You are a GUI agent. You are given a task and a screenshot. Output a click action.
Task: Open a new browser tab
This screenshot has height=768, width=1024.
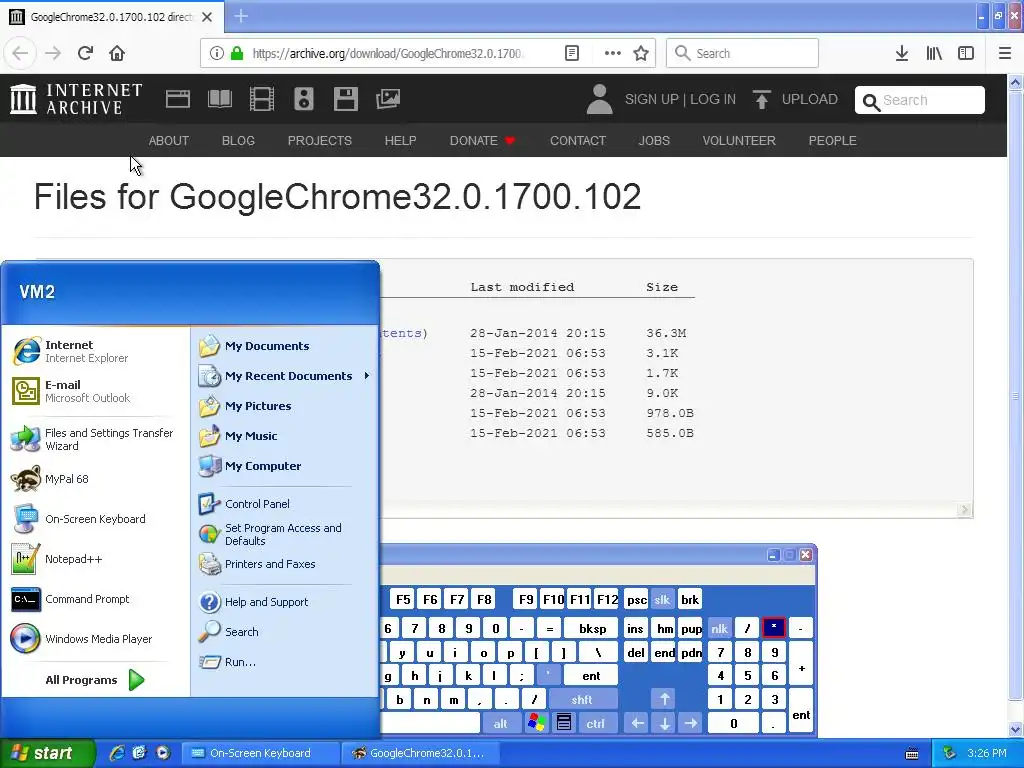click(241, 16)
